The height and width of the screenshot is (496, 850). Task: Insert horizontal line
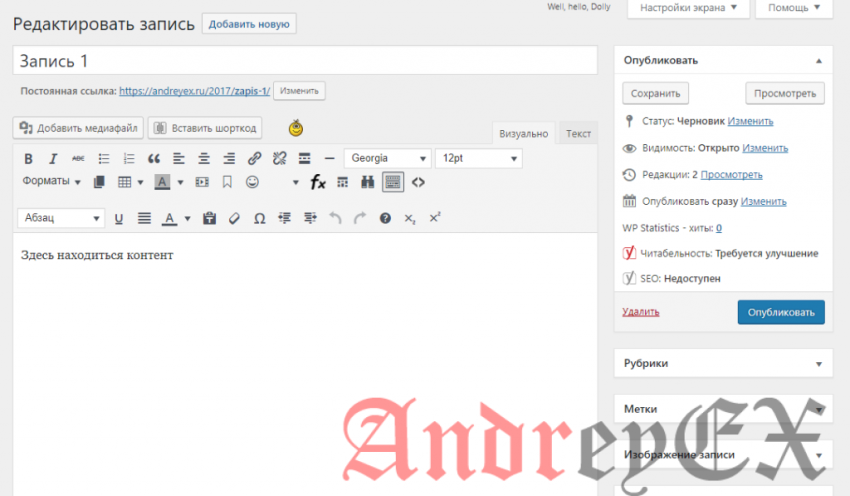pyautogui.click(x=330, y=158)
